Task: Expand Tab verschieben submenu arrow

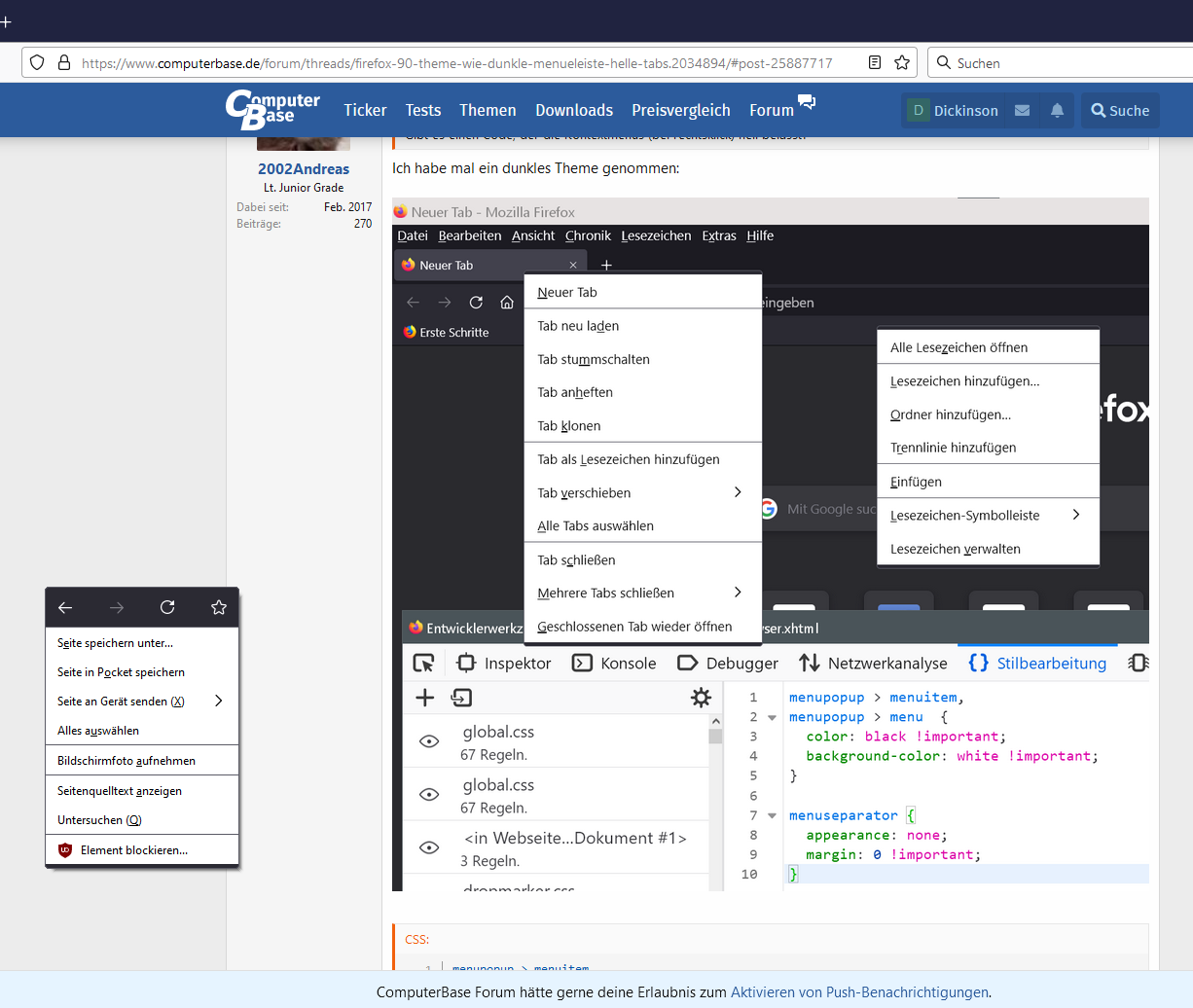Action: pos(738,492)
